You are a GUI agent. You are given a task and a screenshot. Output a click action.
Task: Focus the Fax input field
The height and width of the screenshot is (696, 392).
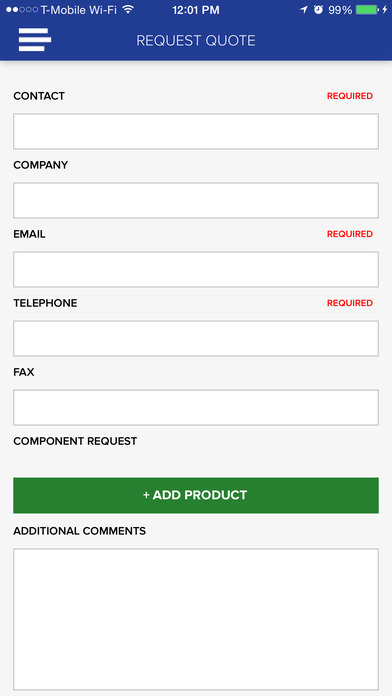click(196, 407)
